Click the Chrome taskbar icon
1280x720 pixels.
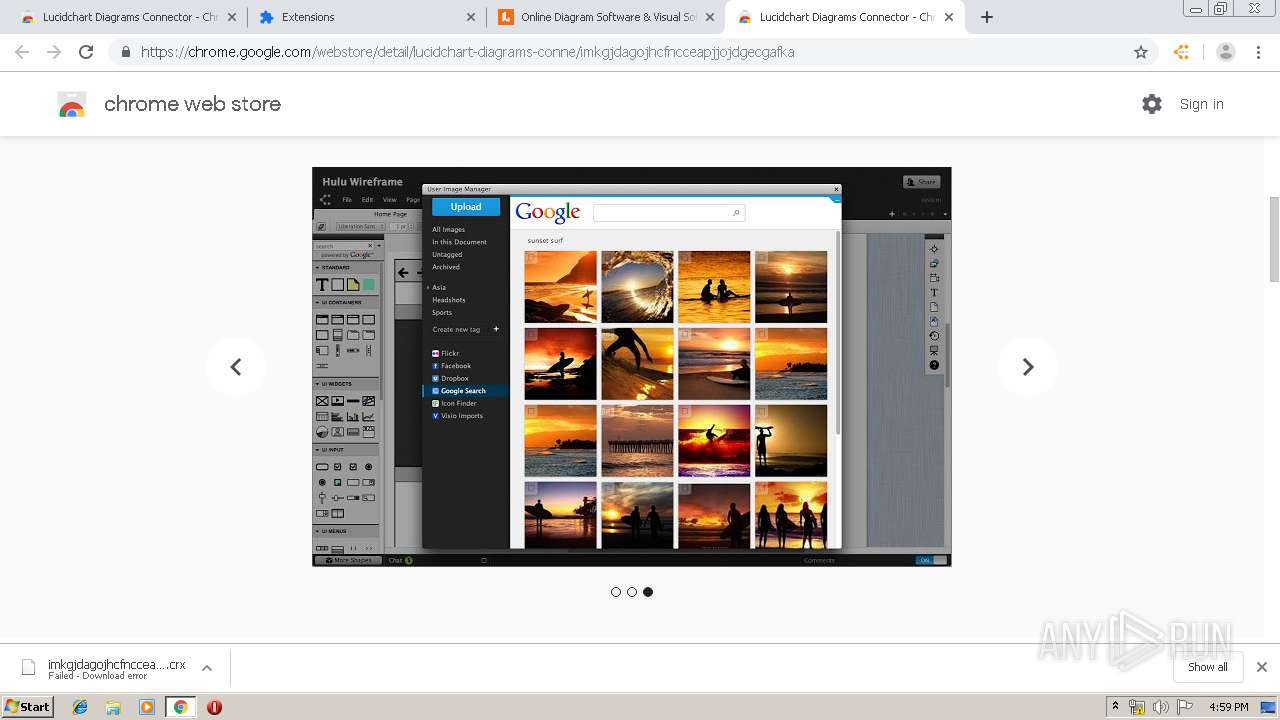pos(180,707)
